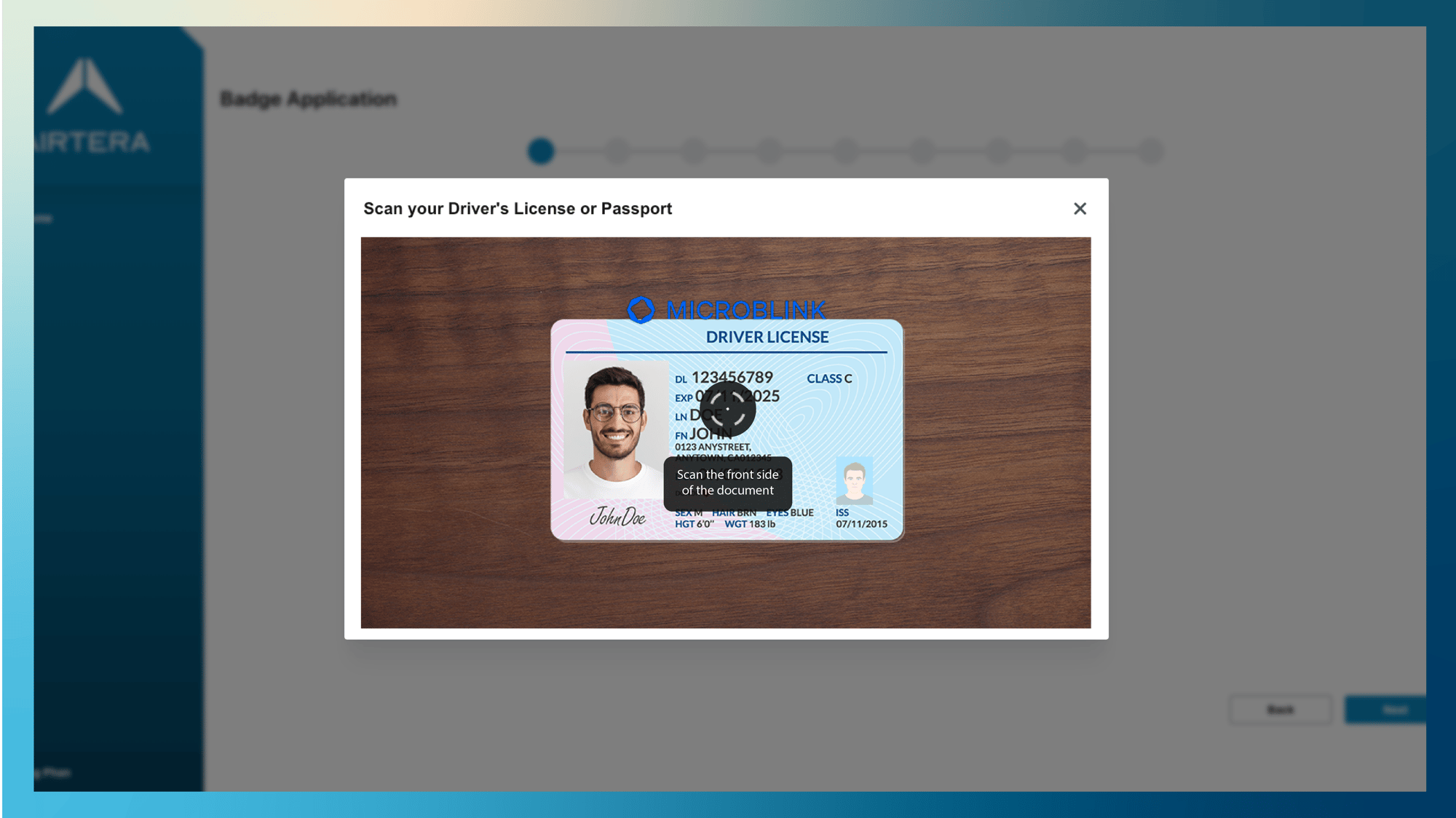Click the circular scanning reticle

click(x=727, y=409)
